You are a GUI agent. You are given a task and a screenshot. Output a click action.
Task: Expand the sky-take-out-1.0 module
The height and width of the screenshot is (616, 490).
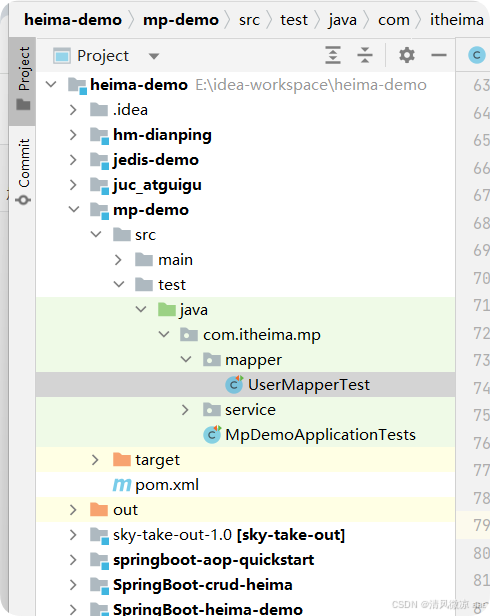[x=73, y=535]
